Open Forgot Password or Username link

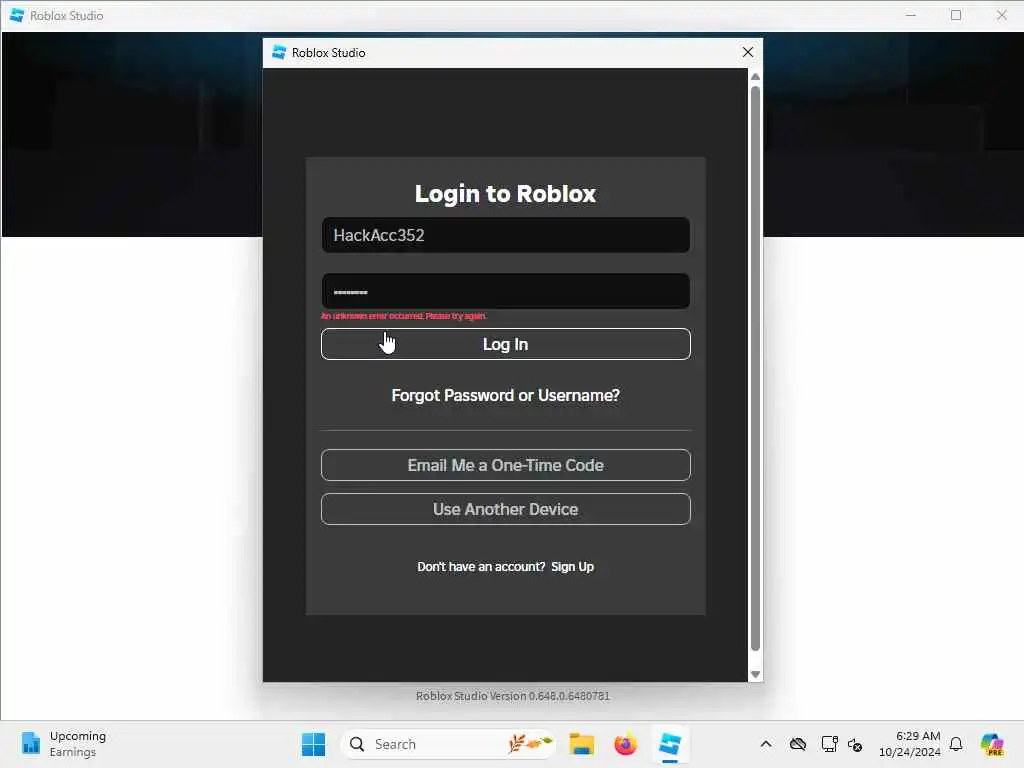(x=505, y=396)
